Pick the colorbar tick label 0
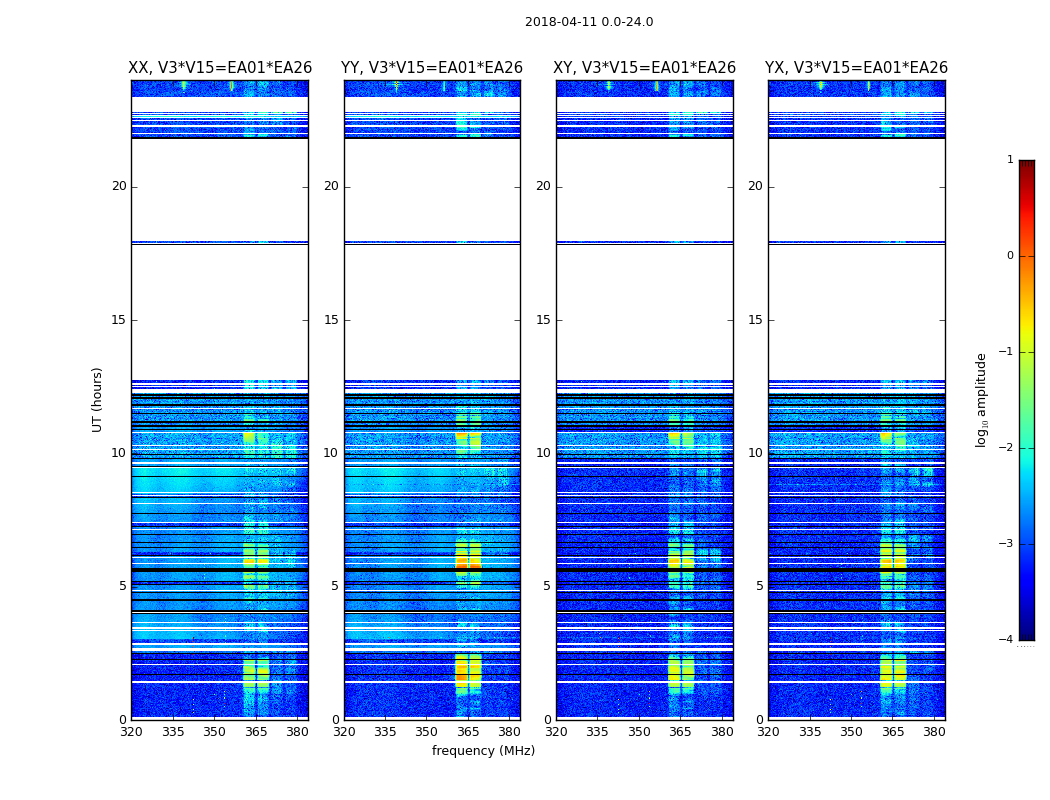Screen dimensions: 1050x800 1009,256
